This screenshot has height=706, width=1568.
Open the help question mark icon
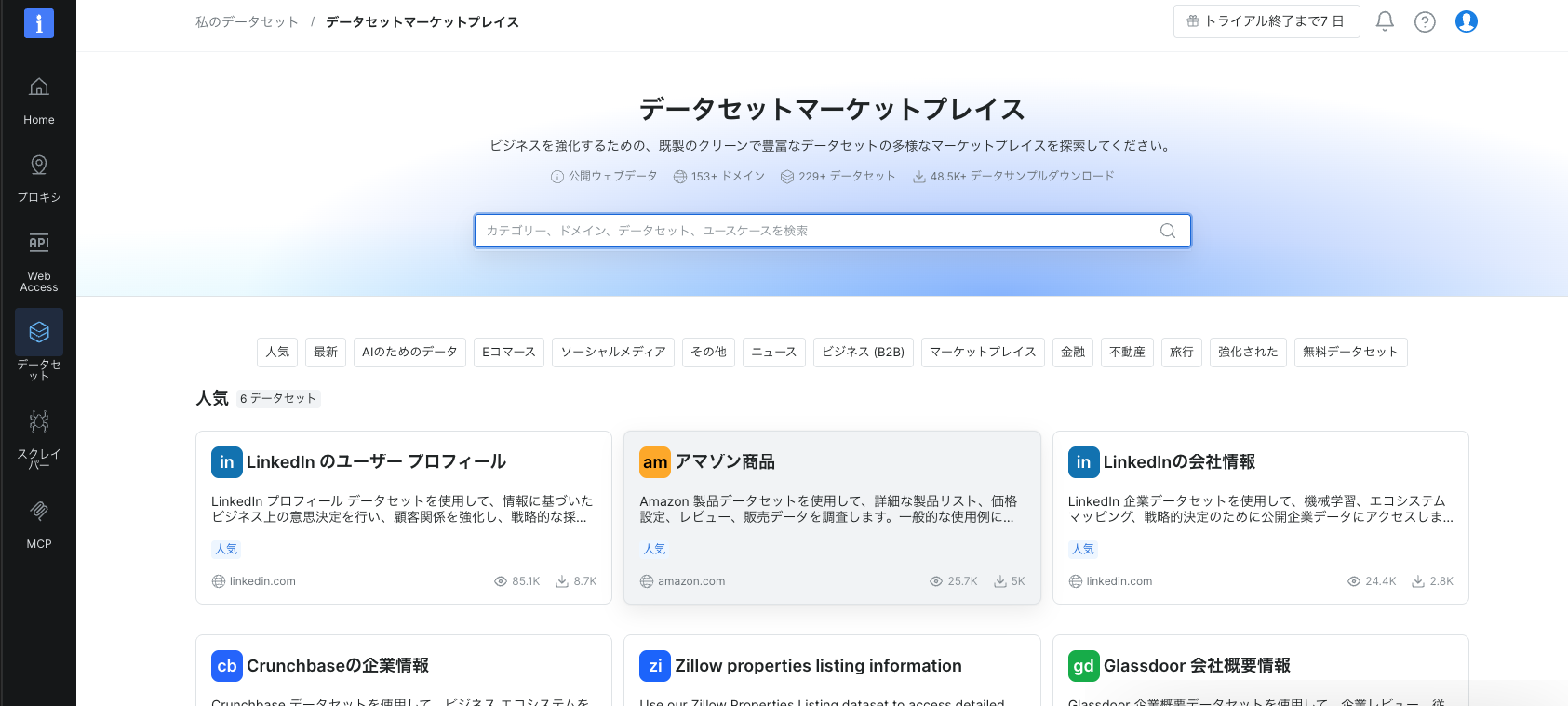1425,21
